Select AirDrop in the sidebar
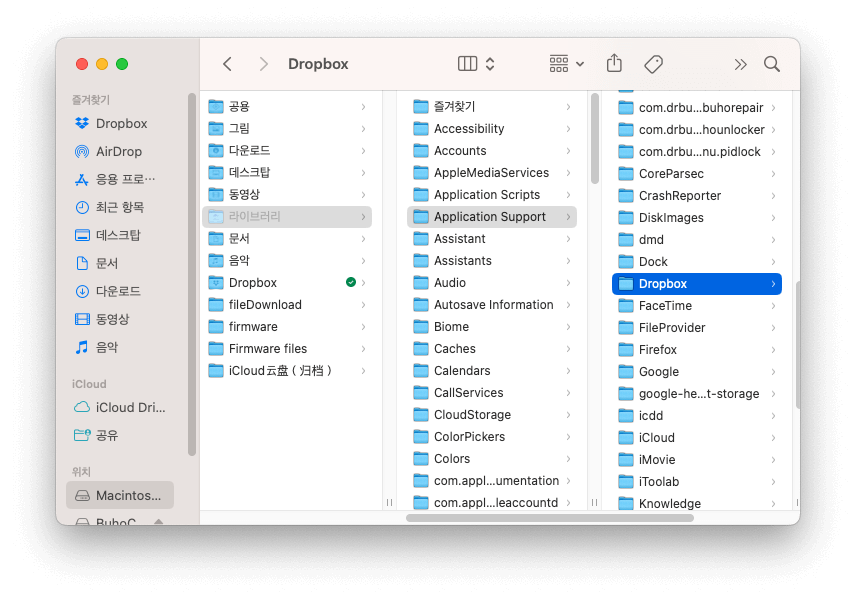 tap(120, 151)
